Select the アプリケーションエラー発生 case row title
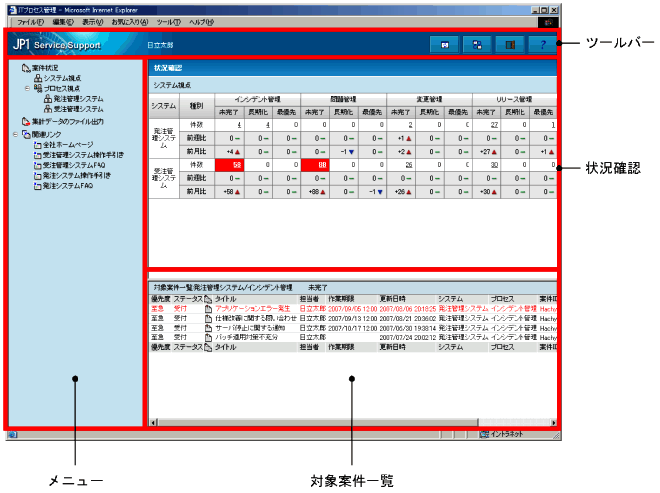Screen dimensions: 660x493 click(253, 309)
